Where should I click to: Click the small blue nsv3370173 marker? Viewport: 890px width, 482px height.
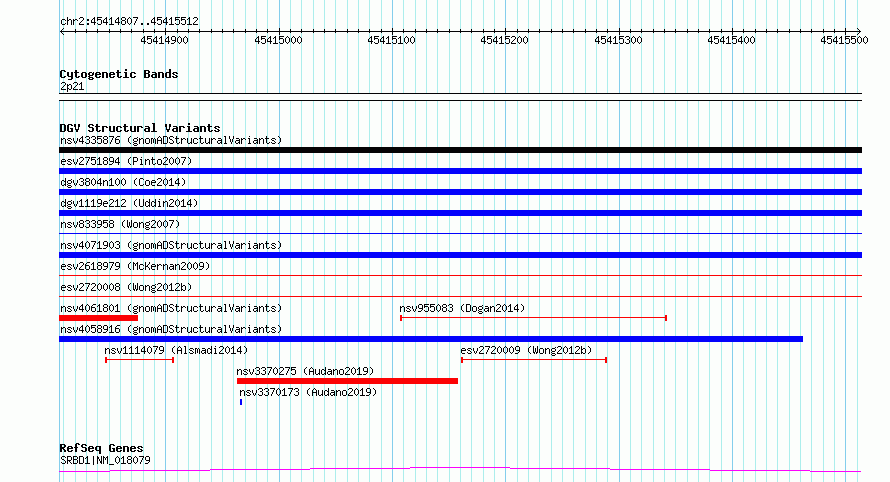241,402
